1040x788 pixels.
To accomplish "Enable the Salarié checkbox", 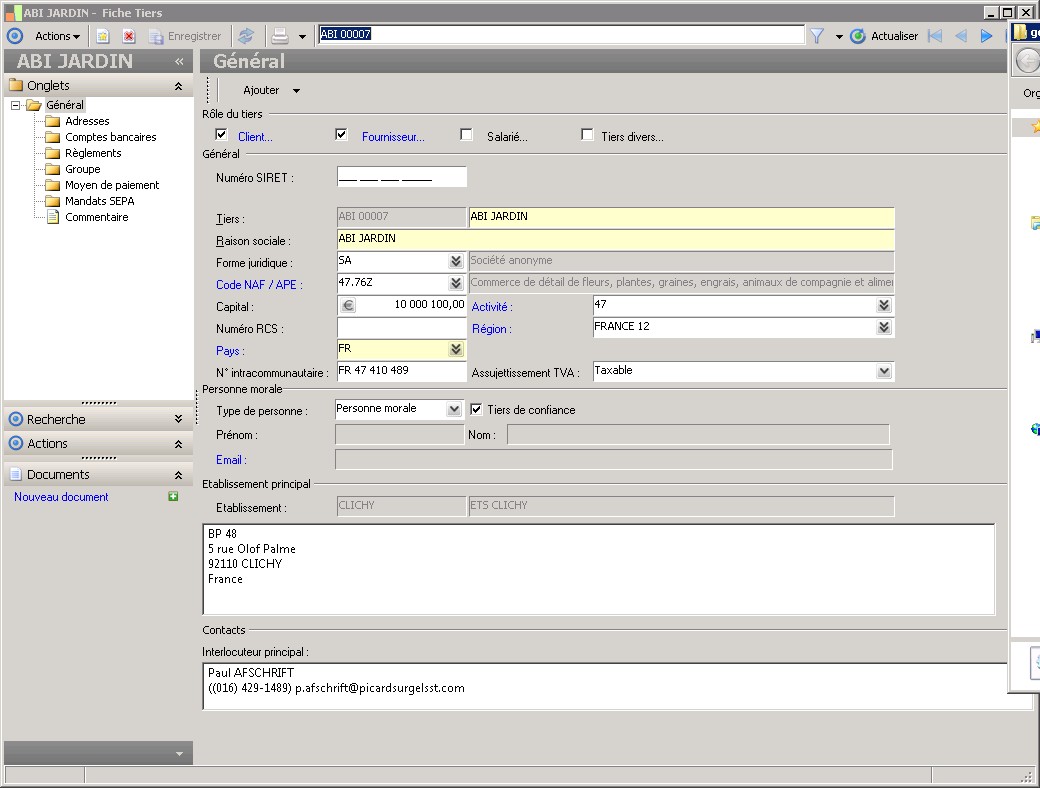I will tap(466, 135).
